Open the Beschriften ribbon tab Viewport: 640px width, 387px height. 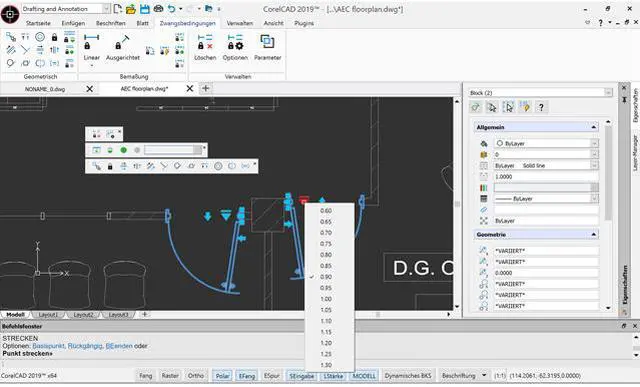coord(111,23)
